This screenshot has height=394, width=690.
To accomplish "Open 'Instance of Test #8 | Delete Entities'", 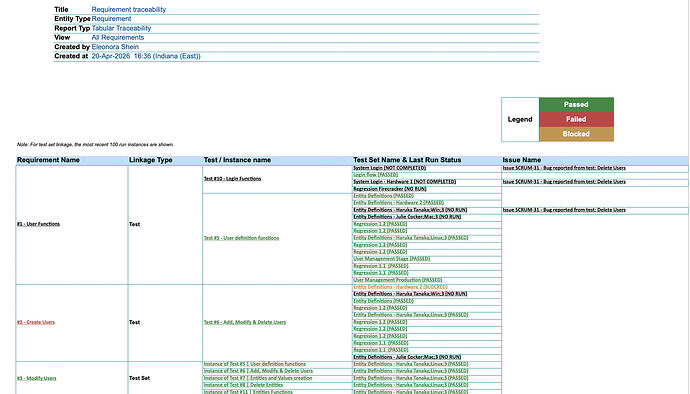I will (x=243, y=385).
